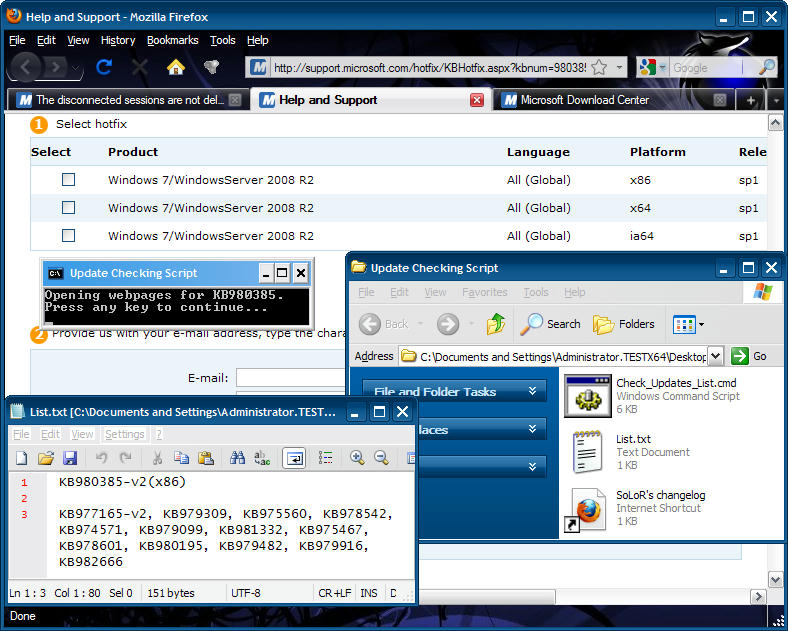
Task: Check the ia64 platform hotfix checkbox
Action: 68,236
